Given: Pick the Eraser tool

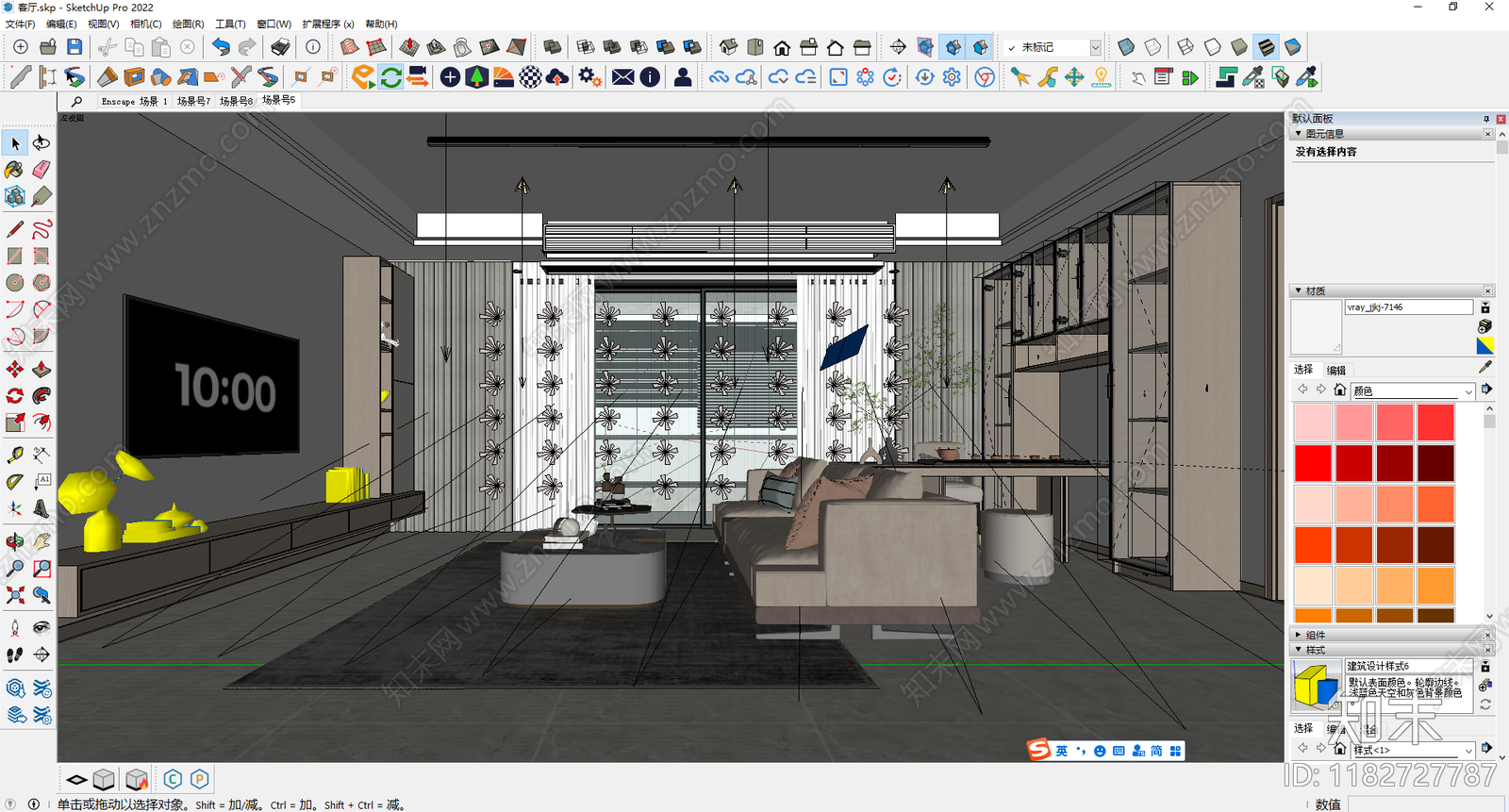Looking at the screenshot, I should (x=41, y=170).
